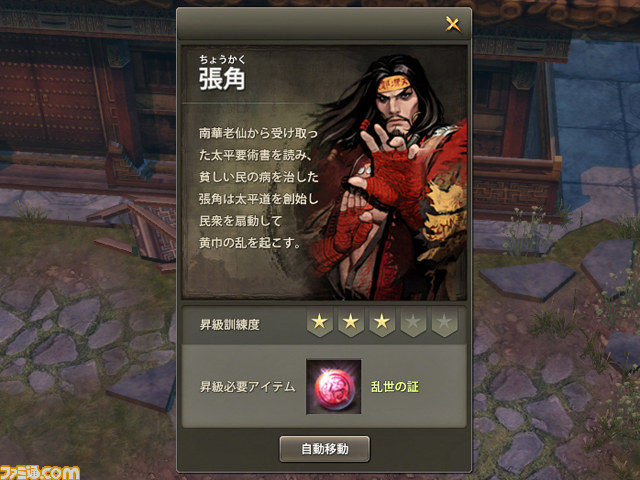Image resolution: width=640 pixels, height=480 pixels.
Task: Open the red 乱世の証 item icon
Action: click(333, 387)
